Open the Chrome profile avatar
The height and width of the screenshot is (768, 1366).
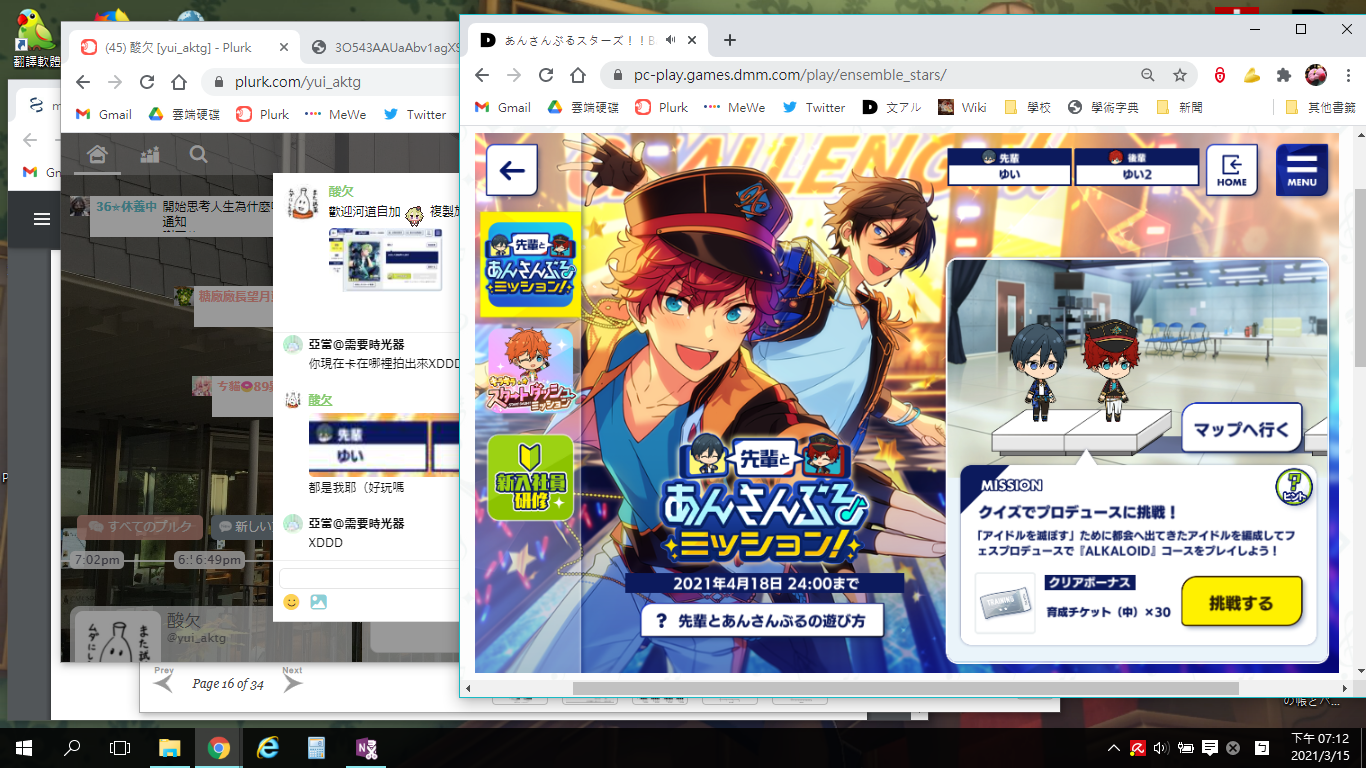1316,75
